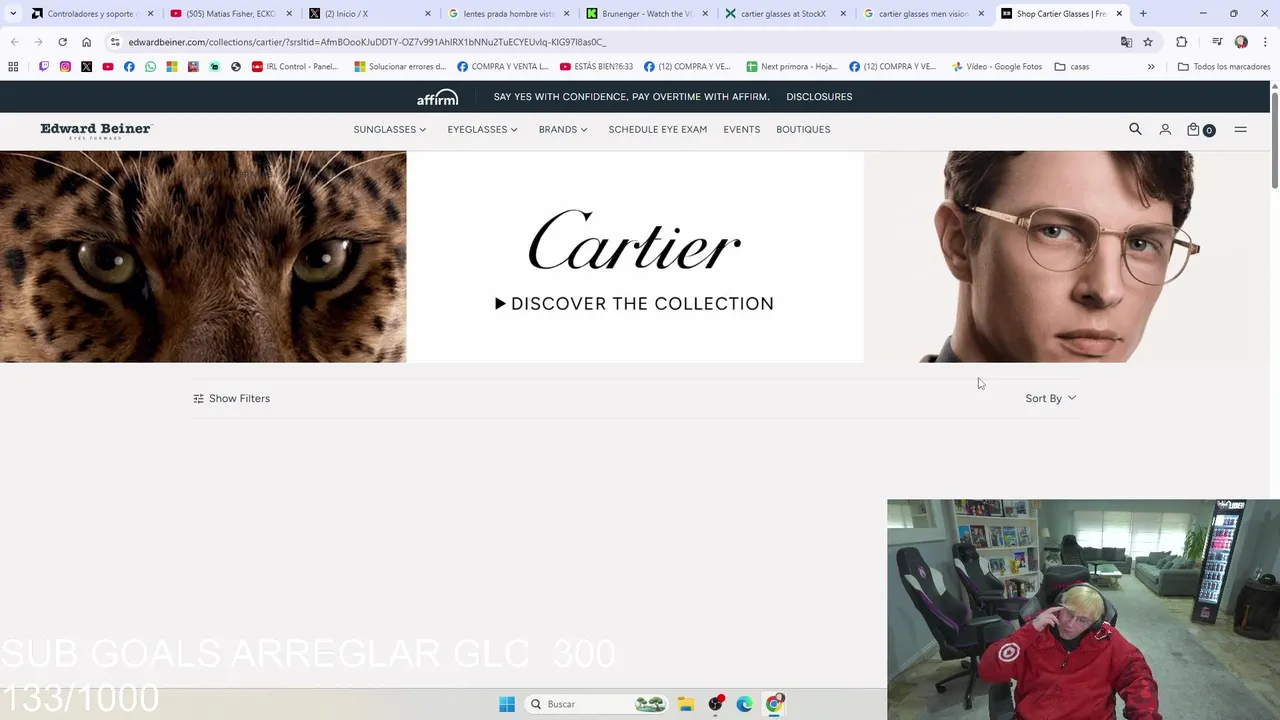Open the Instagram bookmark
The height and width of the screenshot is (720, 1280).
click(65, 67)
